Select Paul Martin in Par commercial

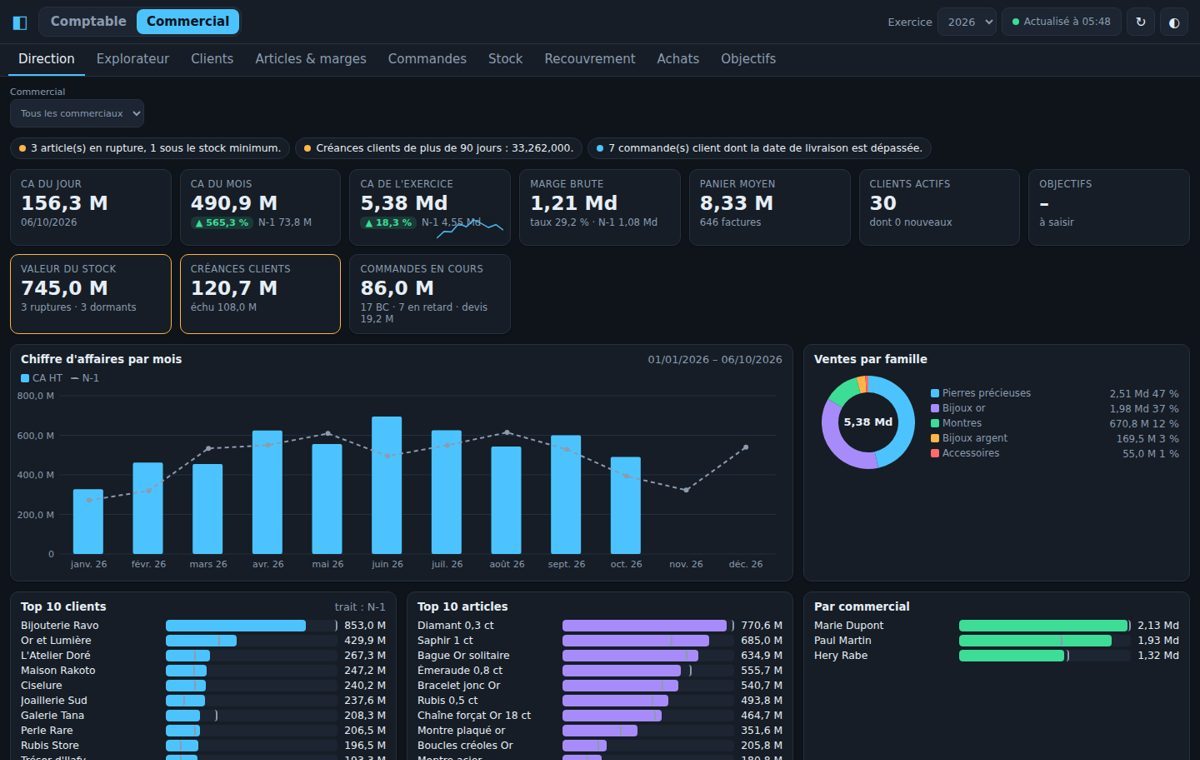pyautogui.click(x=996, y=641)
